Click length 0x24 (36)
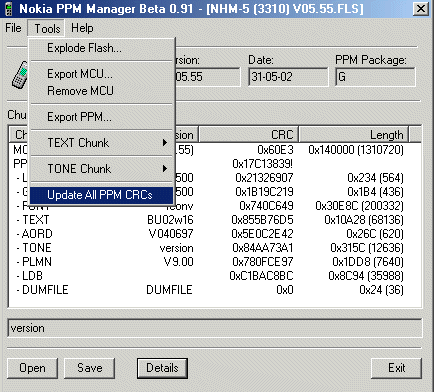Image resolution: width=434 pixels, height=392 pixels. click(x=381, y=290)
